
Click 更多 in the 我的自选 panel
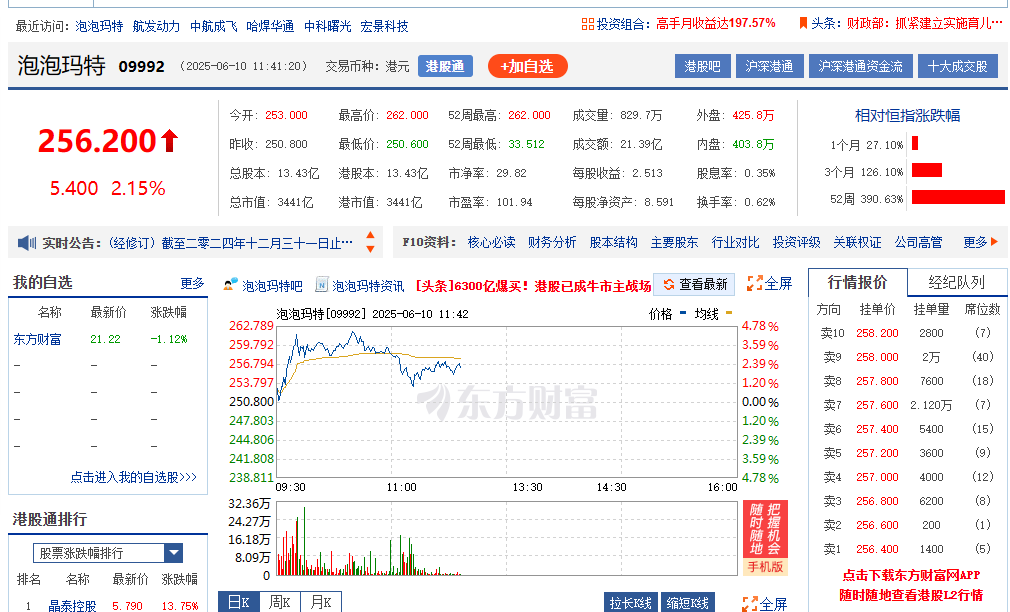(x=192, y=283)
